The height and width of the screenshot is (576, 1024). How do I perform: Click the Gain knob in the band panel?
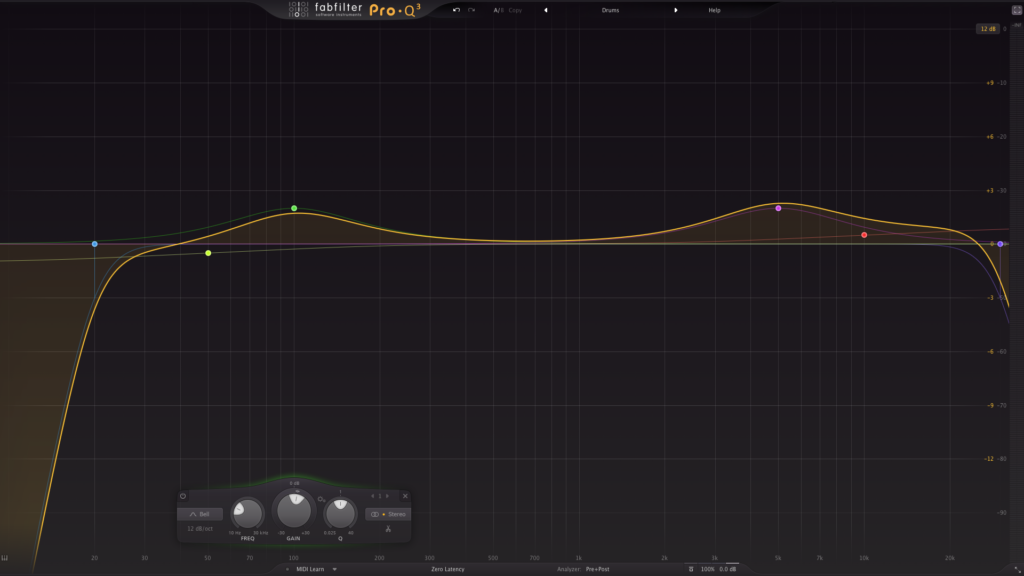(294, 513)
